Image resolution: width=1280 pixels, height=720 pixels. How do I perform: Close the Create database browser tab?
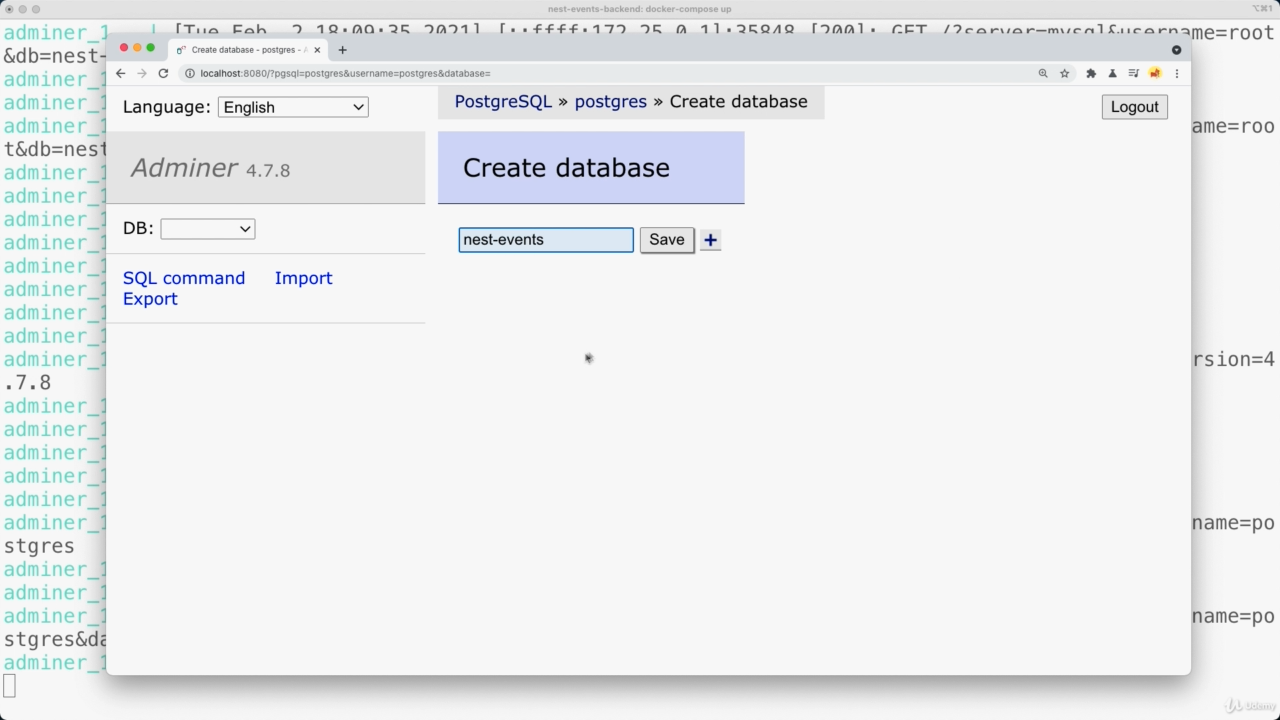317,49
